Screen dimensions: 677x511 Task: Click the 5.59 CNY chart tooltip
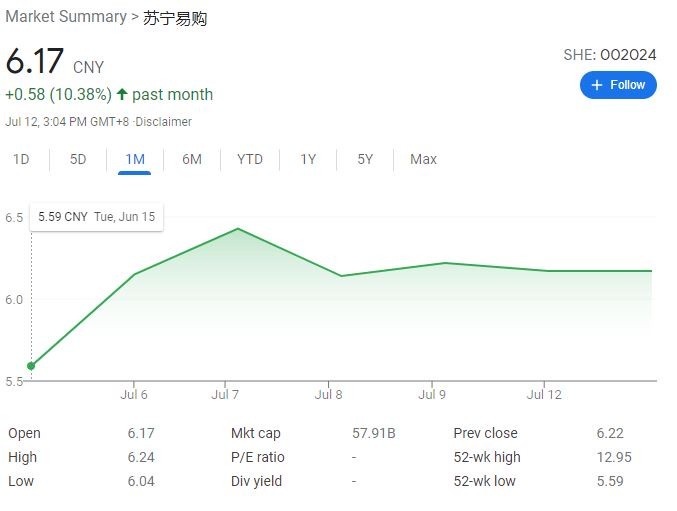(x=97, y=216)
